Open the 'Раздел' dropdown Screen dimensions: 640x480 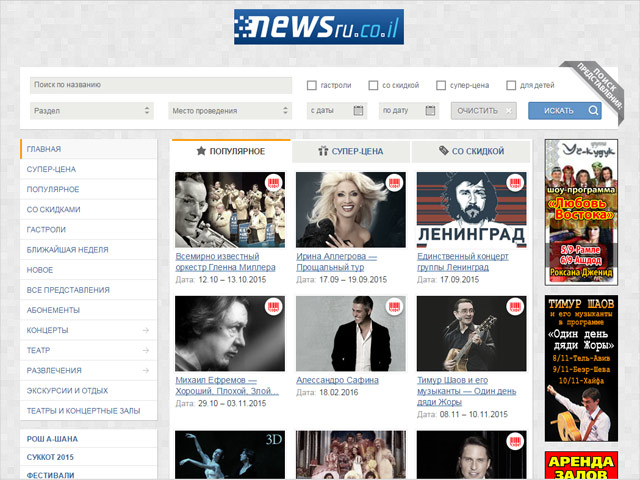coord(91,111)
